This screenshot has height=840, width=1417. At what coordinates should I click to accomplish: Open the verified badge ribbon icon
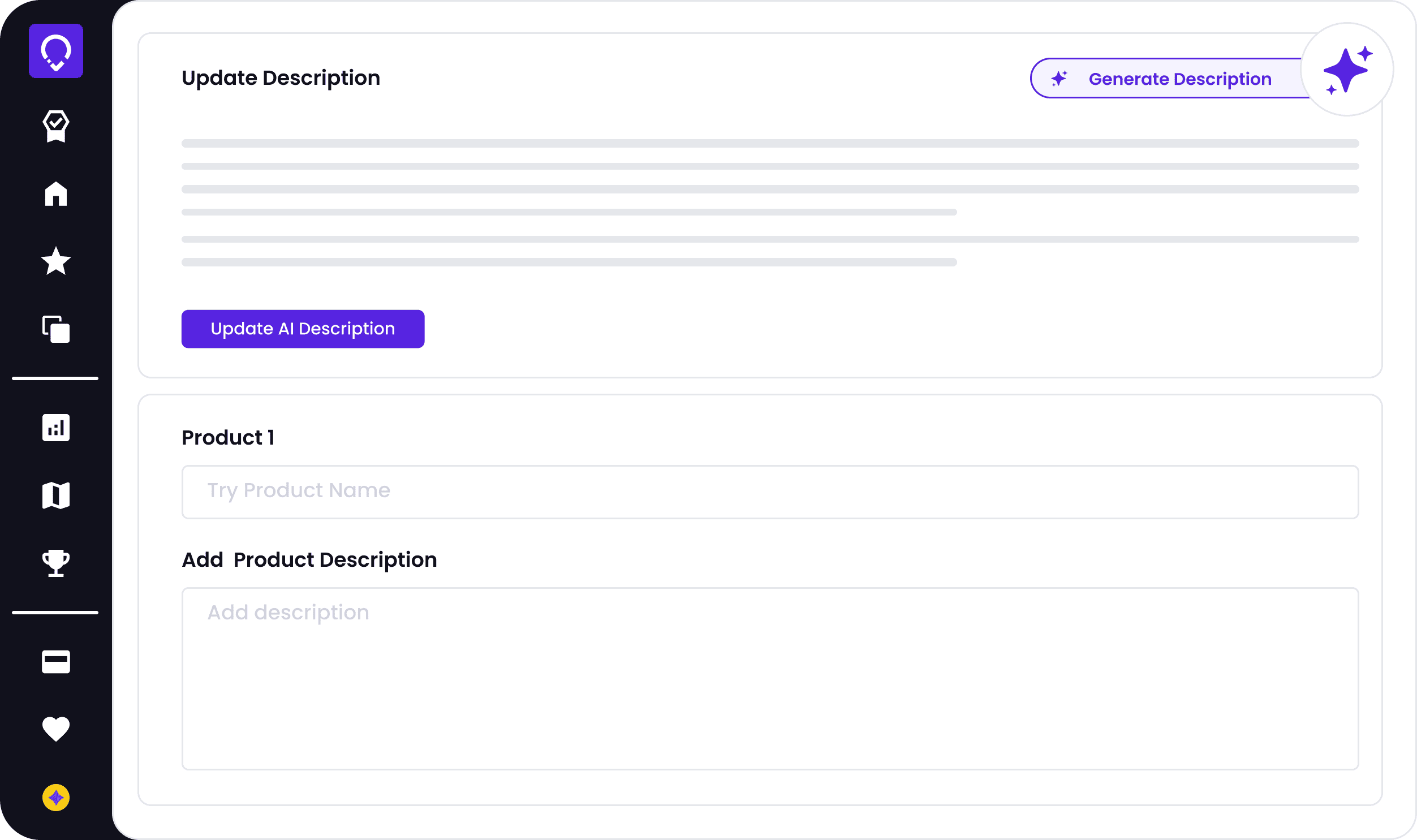pos(56,126)
